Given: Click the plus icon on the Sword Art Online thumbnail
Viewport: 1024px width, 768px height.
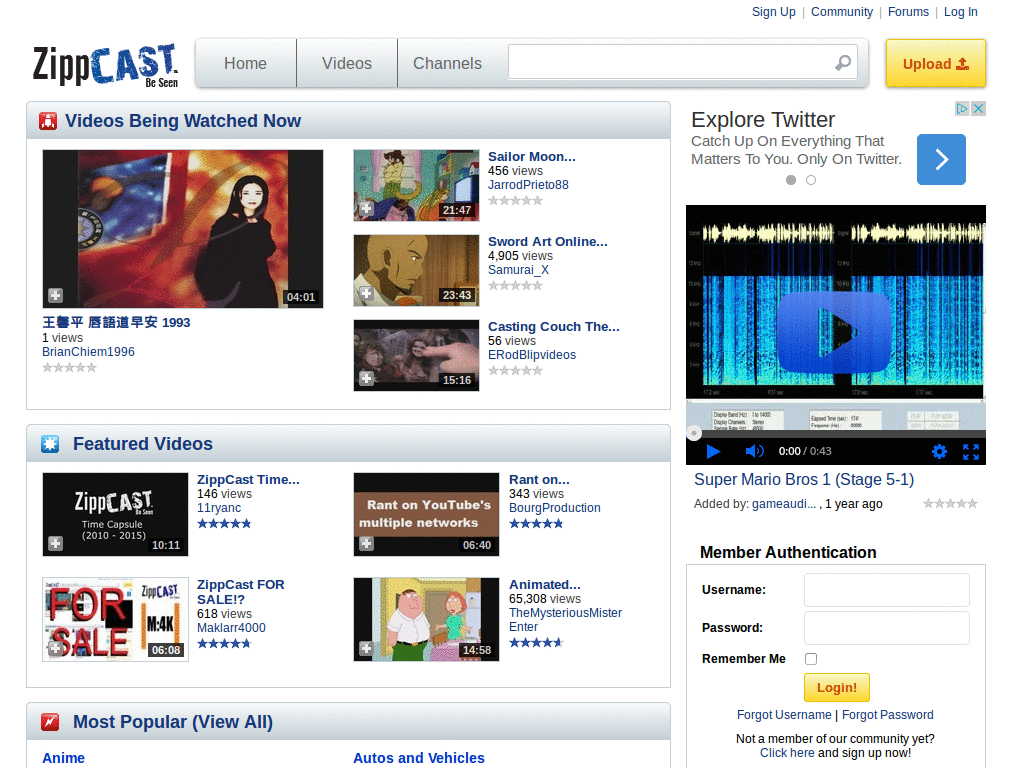Looking at the screenshot, I should coord(366,293).
